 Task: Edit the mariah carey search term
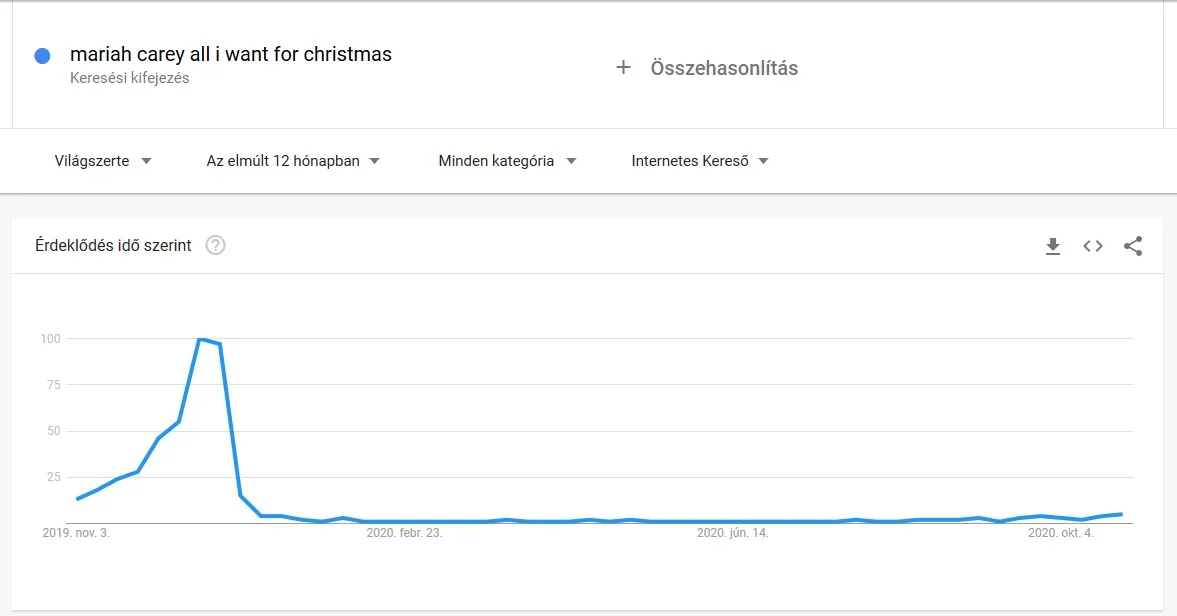point(231,54)
